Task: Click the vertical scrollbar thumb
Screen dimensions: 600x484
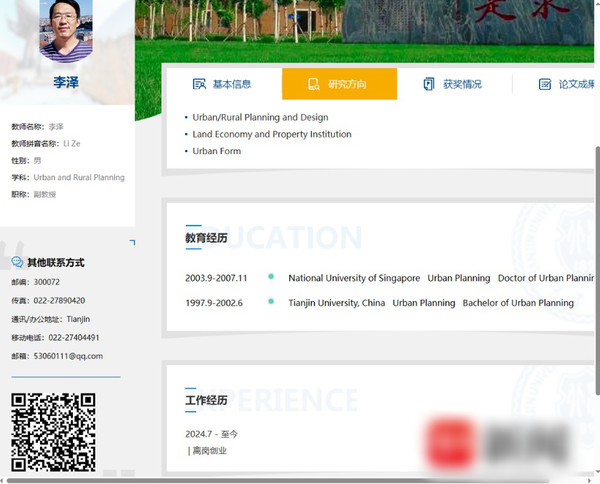Action: [597, 270]
